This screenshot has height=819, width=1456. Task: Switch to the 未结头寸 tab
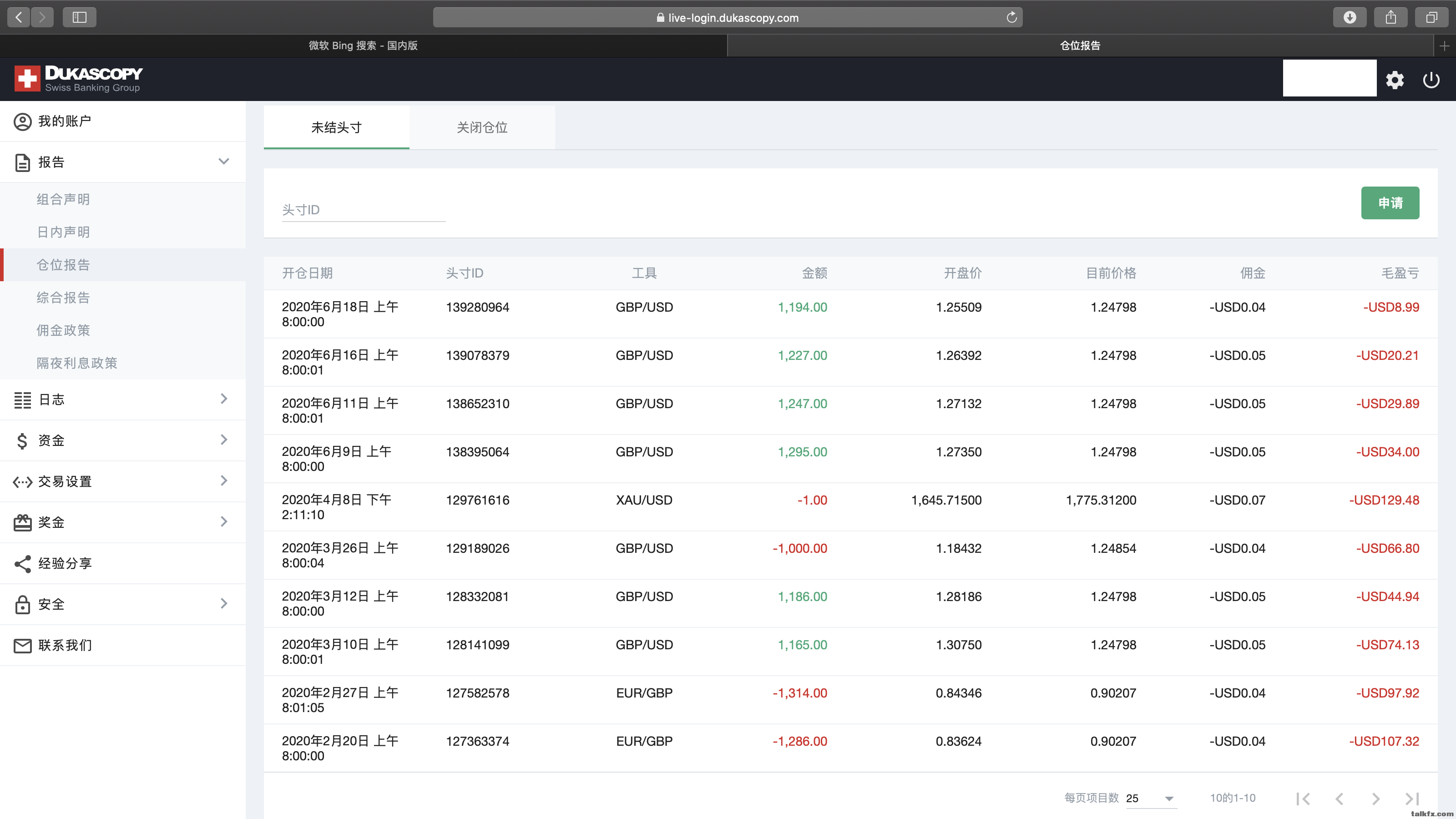click(336, 128)
